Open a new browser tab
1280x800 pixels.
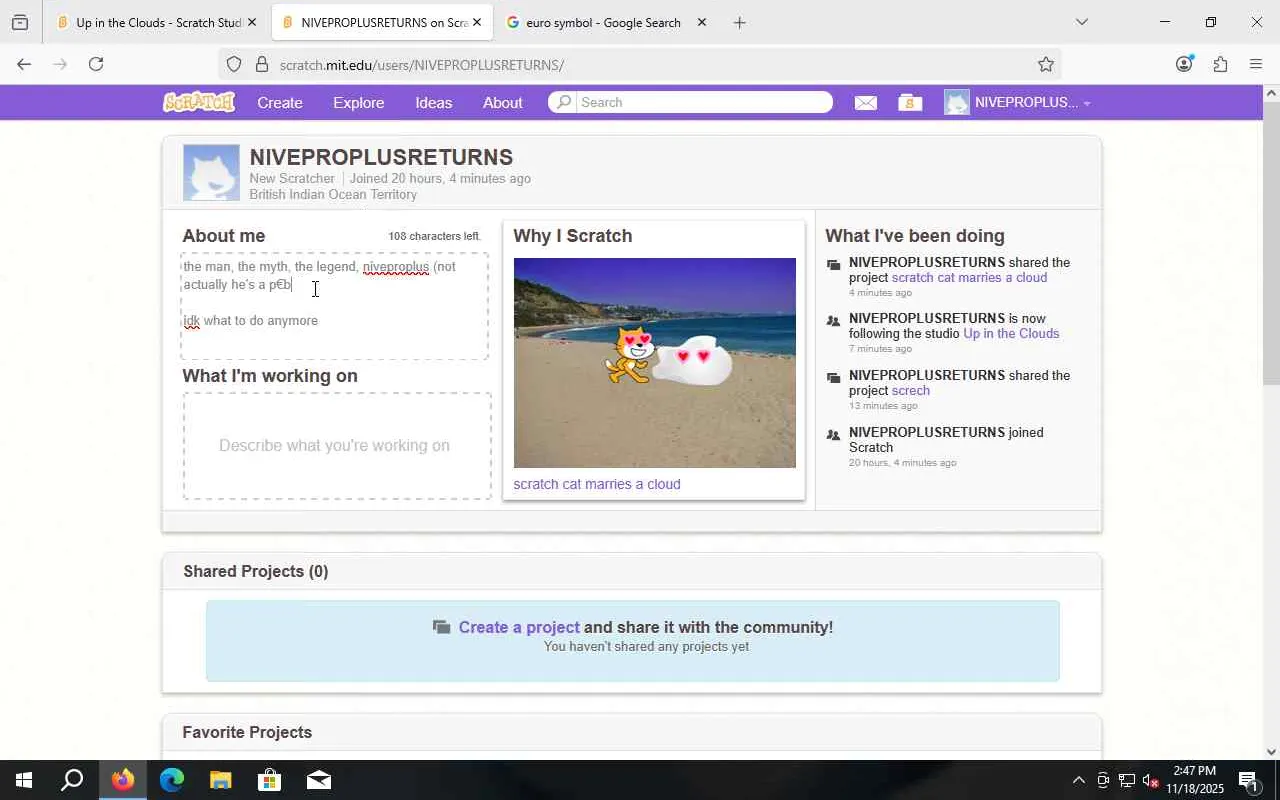pos(739,22)
